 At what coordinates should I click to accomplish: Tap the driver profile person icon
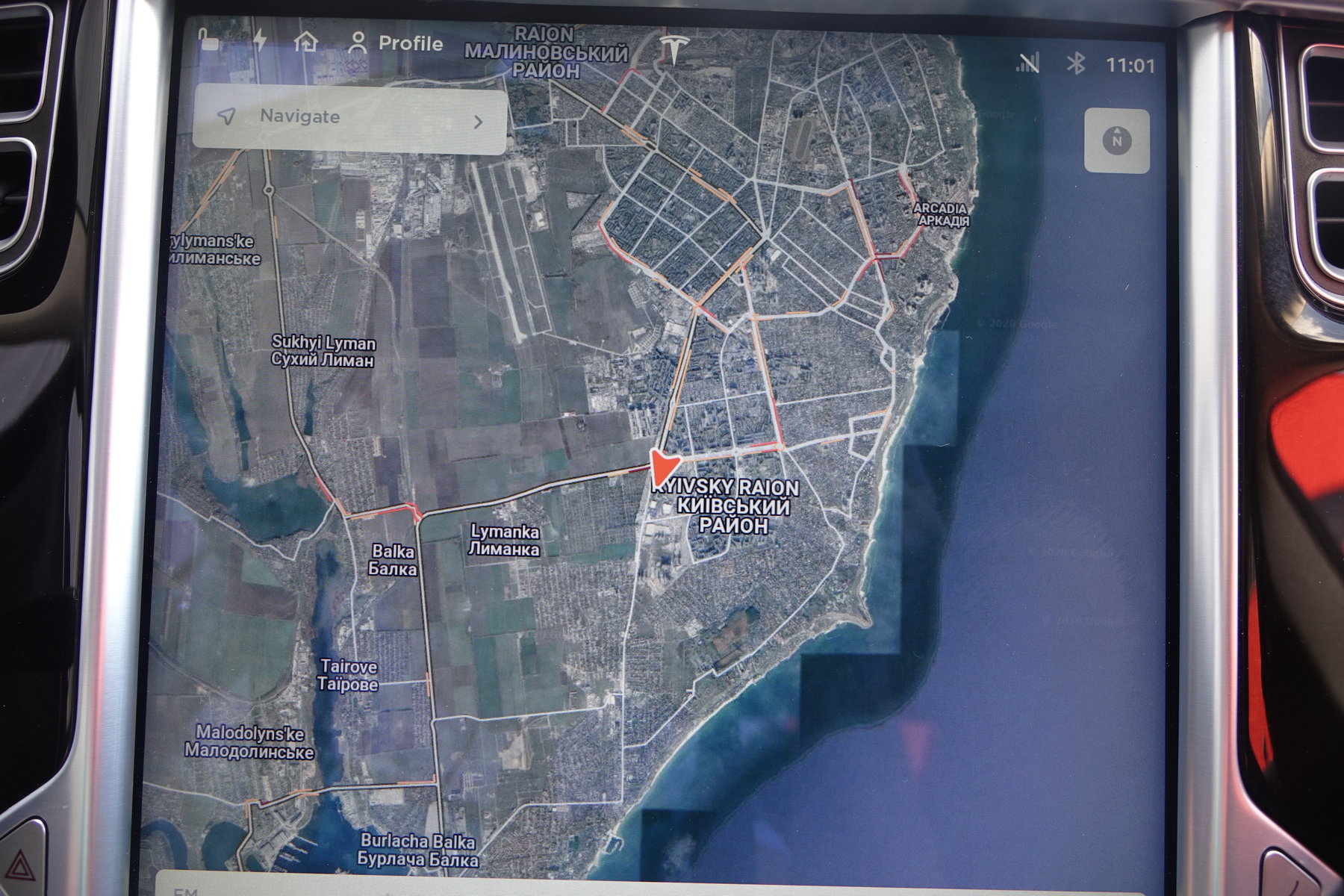(358, 43)
